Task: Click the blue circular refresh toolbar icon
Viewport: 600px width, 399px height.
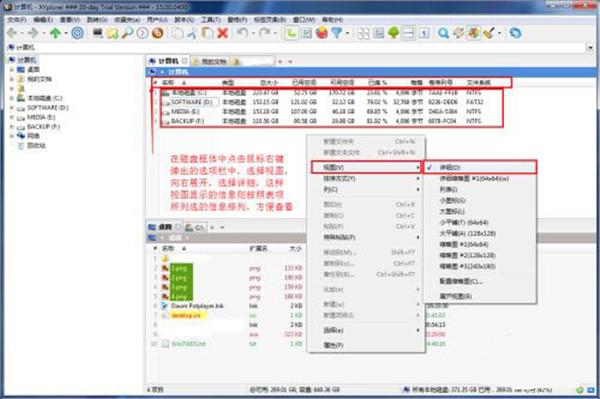Action: (x=515, y=33)
